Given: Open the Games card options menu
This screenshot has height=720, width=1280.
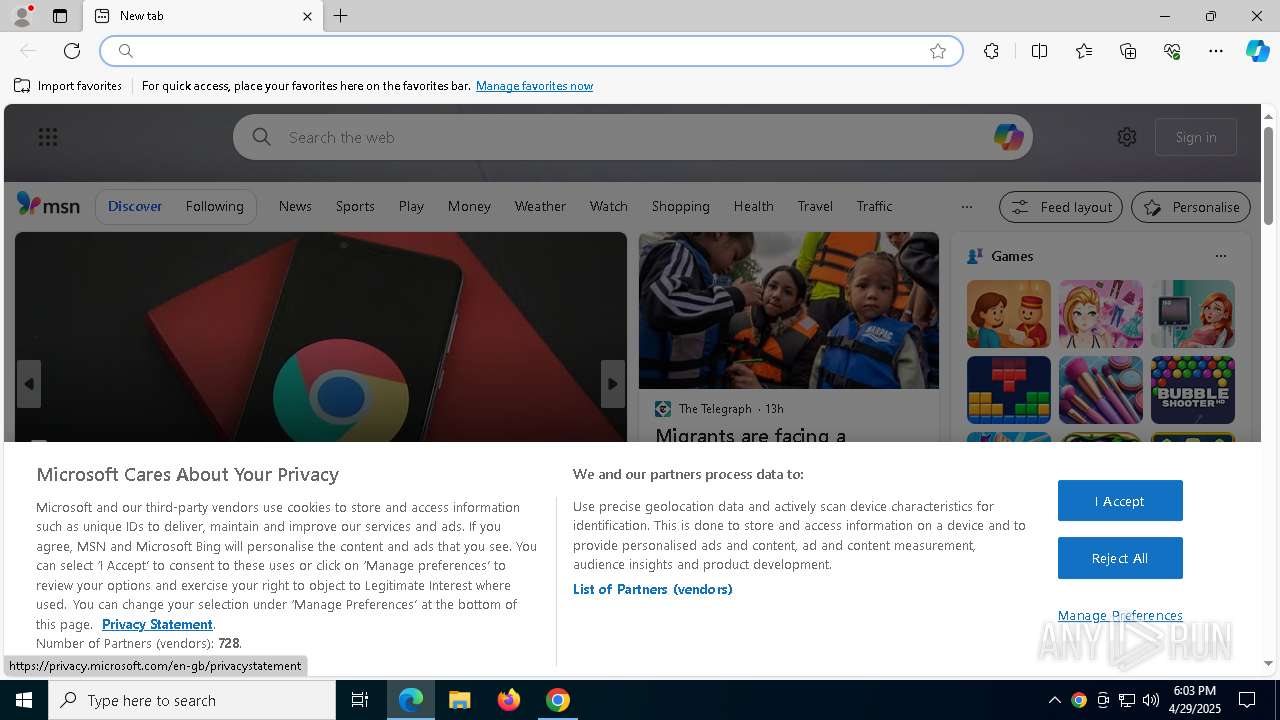Looking at the screenshot, I should tap(1220, 256).
